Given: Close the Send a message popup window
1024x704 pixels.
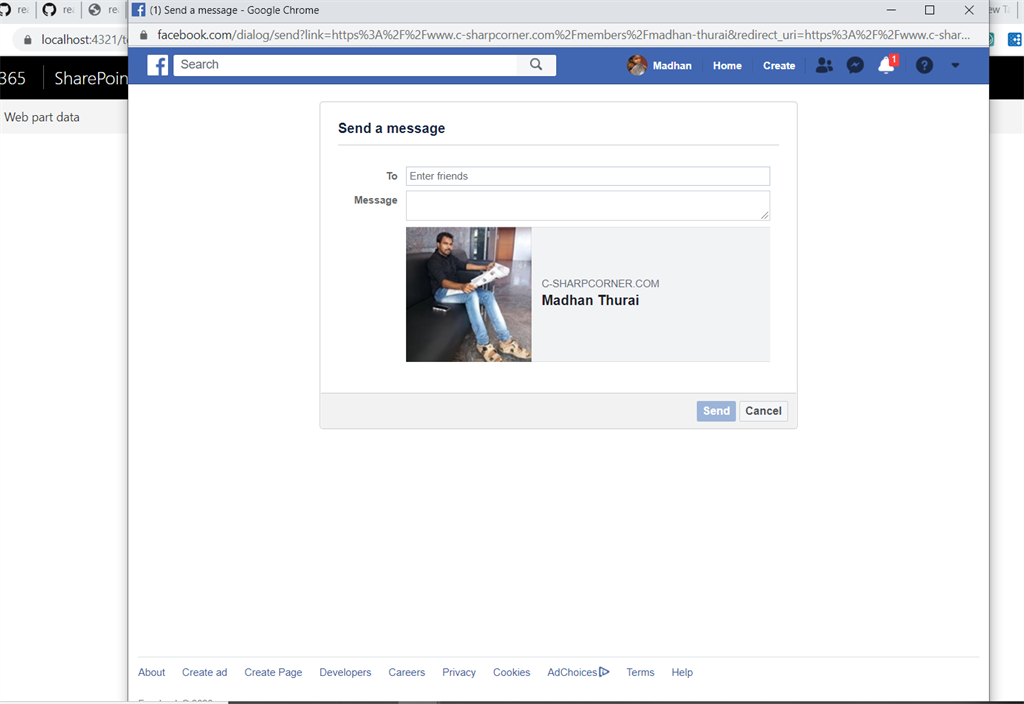Looking at the screenshot, I should coord(969,10).
